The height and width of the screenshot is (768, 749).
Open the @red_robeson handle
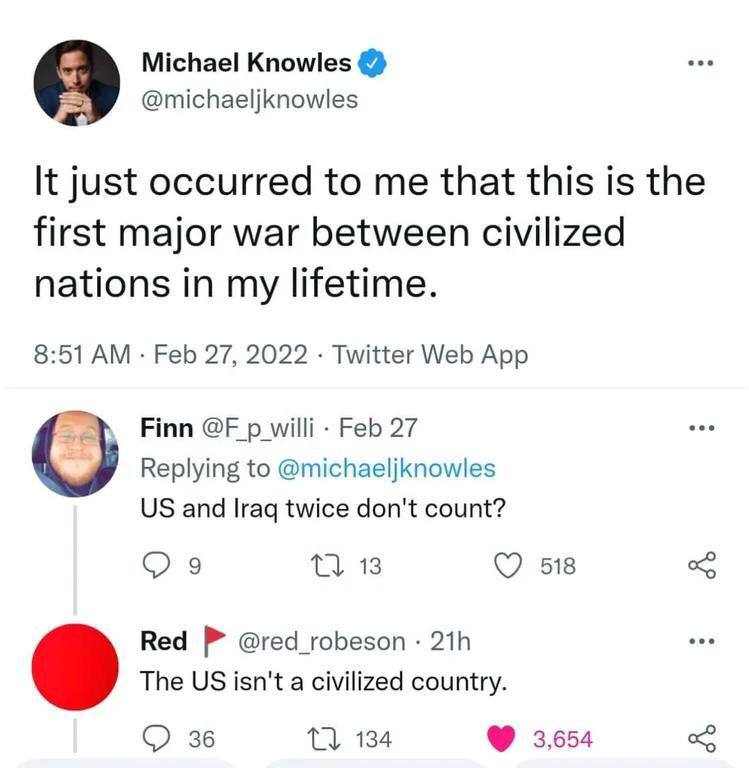click(x=322, y=642)
